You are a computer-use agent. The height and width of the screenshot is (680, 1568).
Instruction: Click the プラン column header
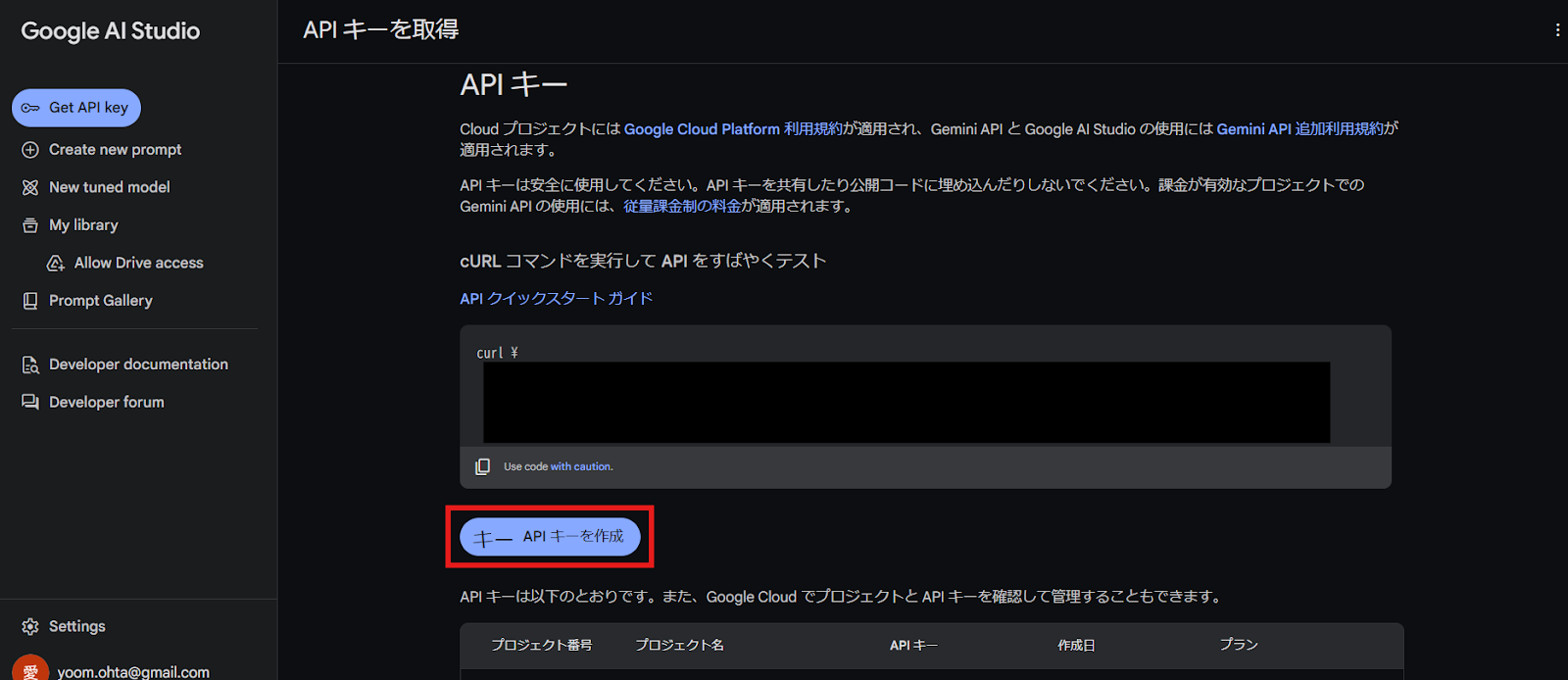click(x=1239, y=645)
